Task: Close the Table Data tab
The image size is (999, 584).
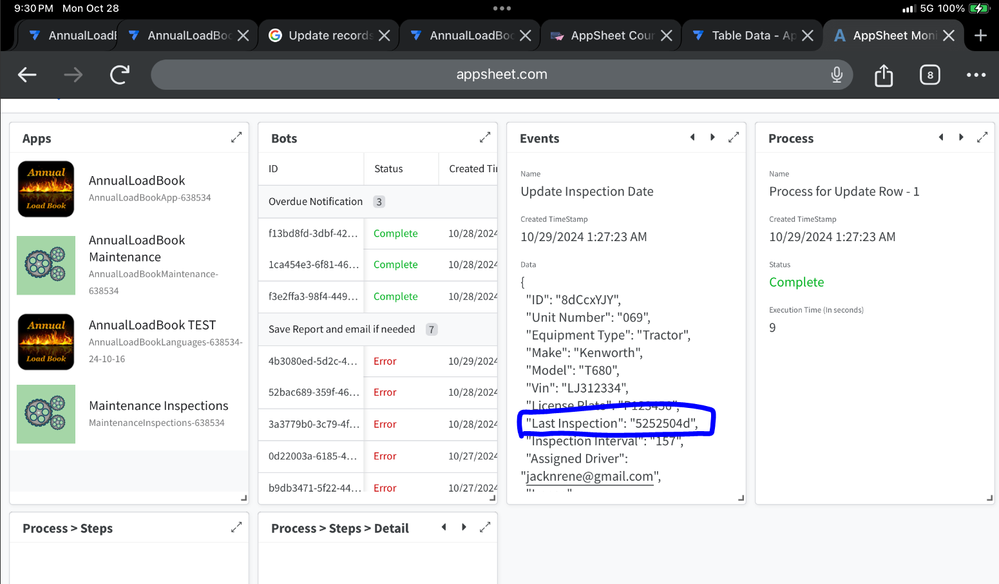Action: [x=807, y=36]
